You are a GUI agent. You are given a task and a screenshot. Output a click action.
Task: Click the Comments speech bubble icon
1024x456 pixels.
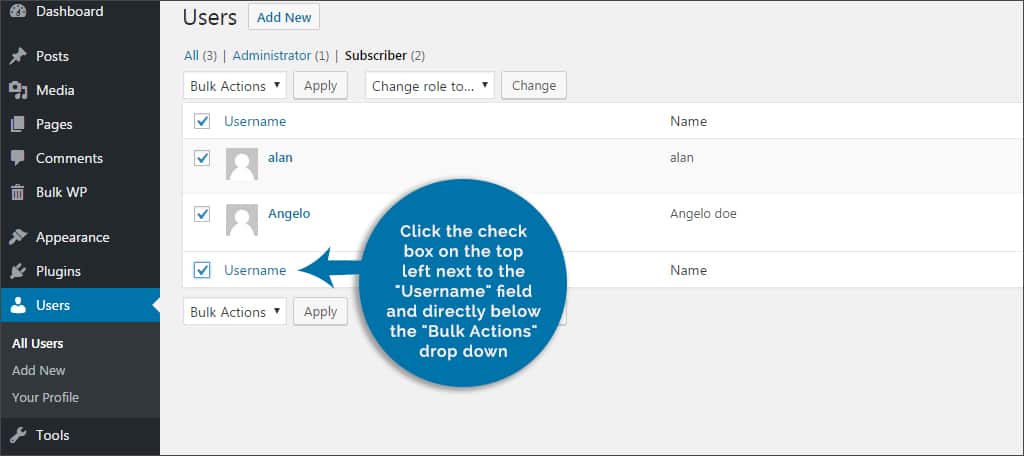click(x=18, y=158)
